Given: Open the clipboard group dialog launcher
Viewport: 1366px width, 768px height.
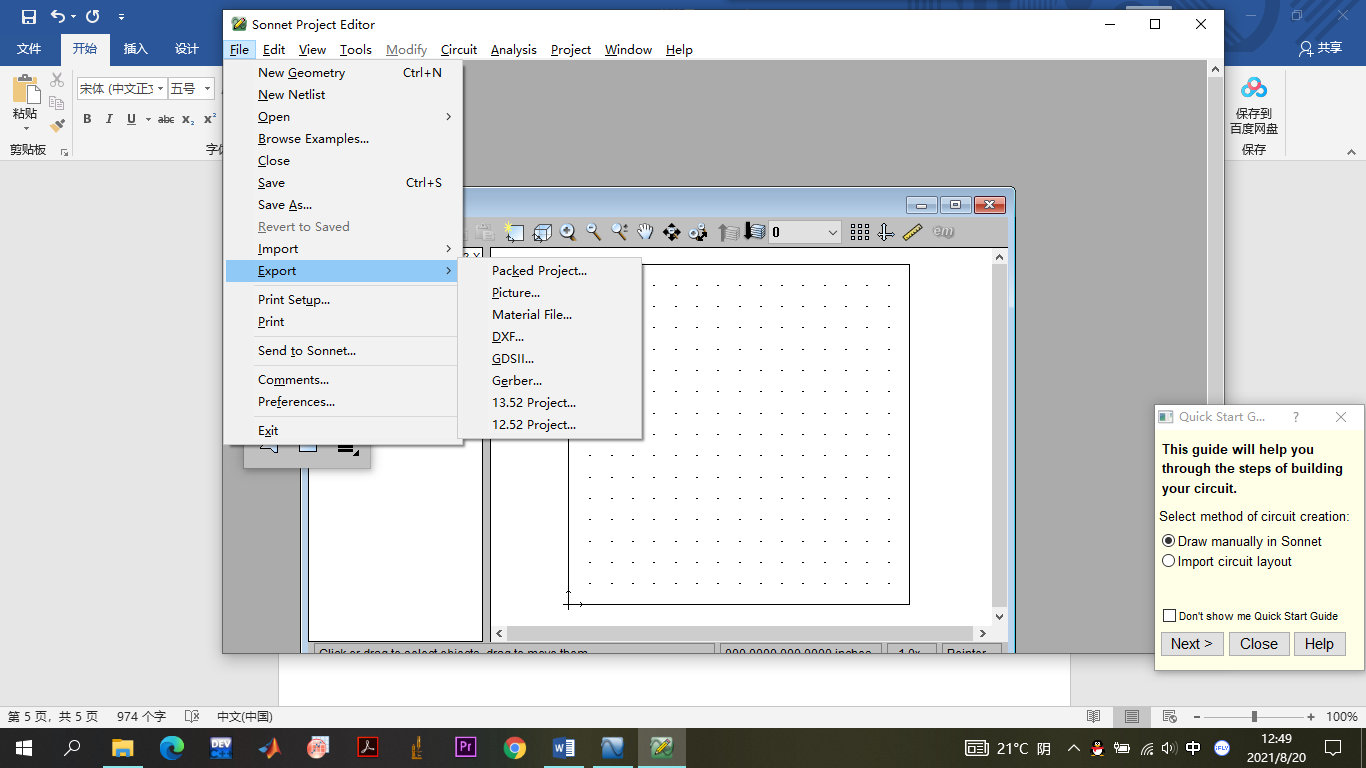Looking at the screenshot, I should click(65, 152).
